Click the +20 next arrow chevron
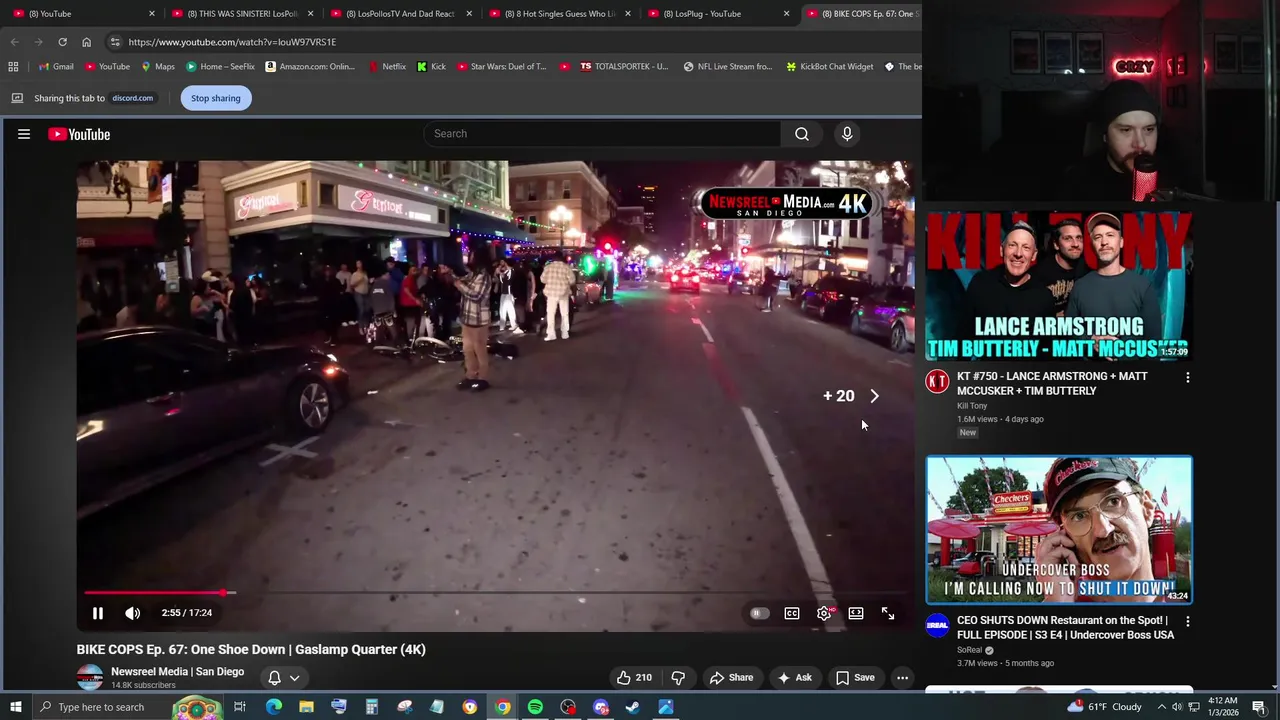1280x720 pixels. (x=874, y=396)
